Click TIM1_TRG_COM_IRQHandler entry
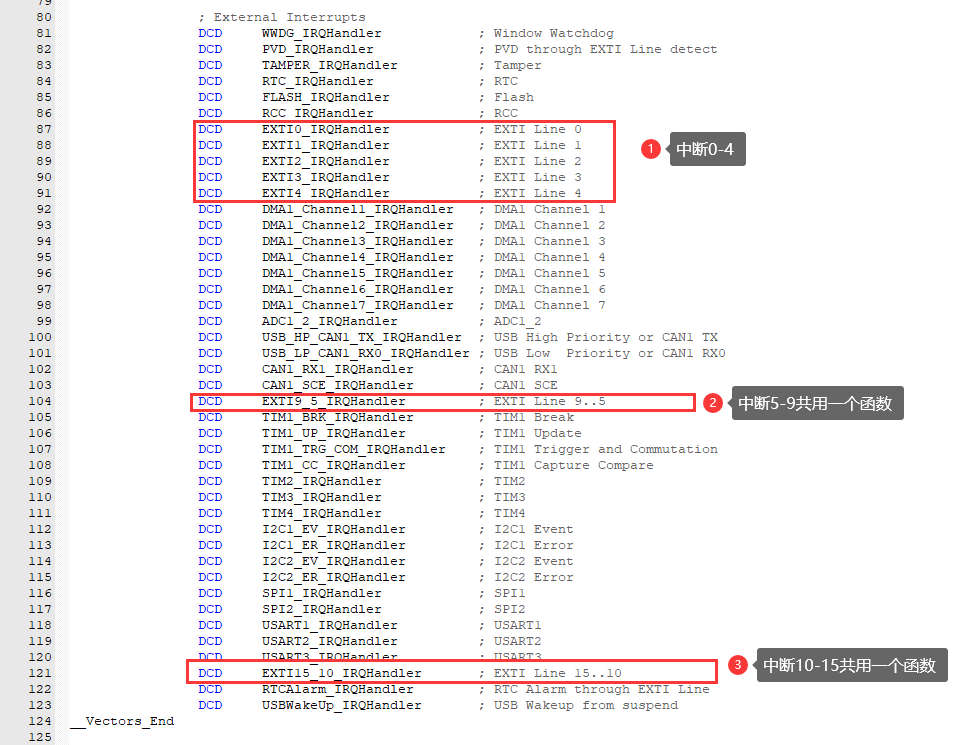The height and width of the screenshot is (745, 970). [353, 450]
